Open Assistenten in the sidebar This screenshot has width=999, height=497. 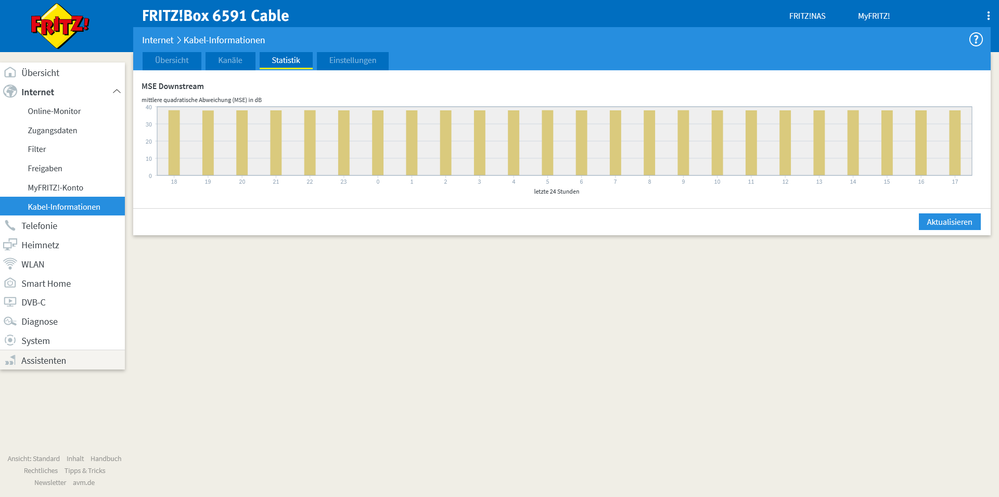[x=62, y=361]
